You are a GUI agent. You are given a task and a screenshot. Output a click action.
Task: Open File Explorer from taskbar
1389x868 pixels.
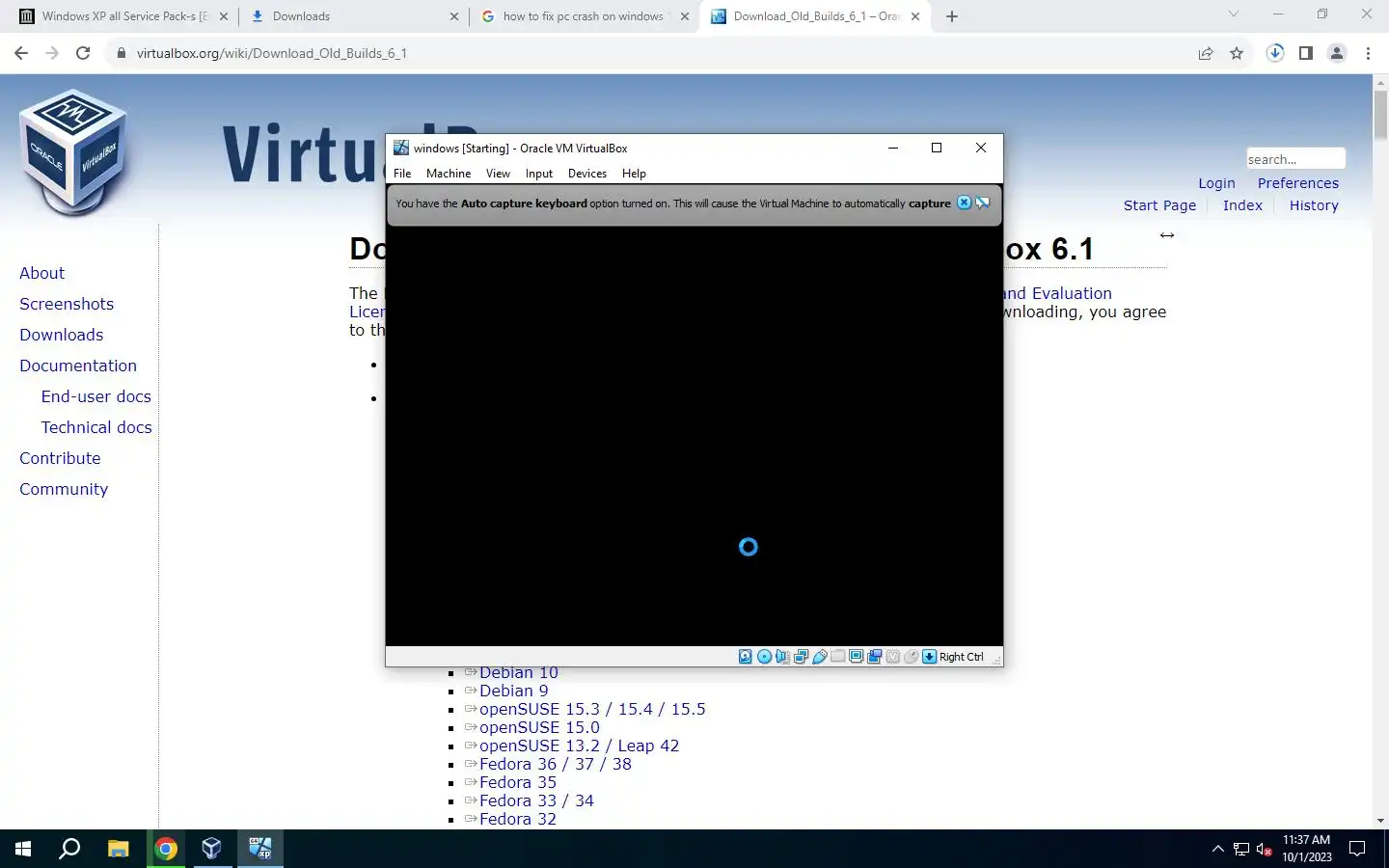pyautogui.click(x=118, y=849)
